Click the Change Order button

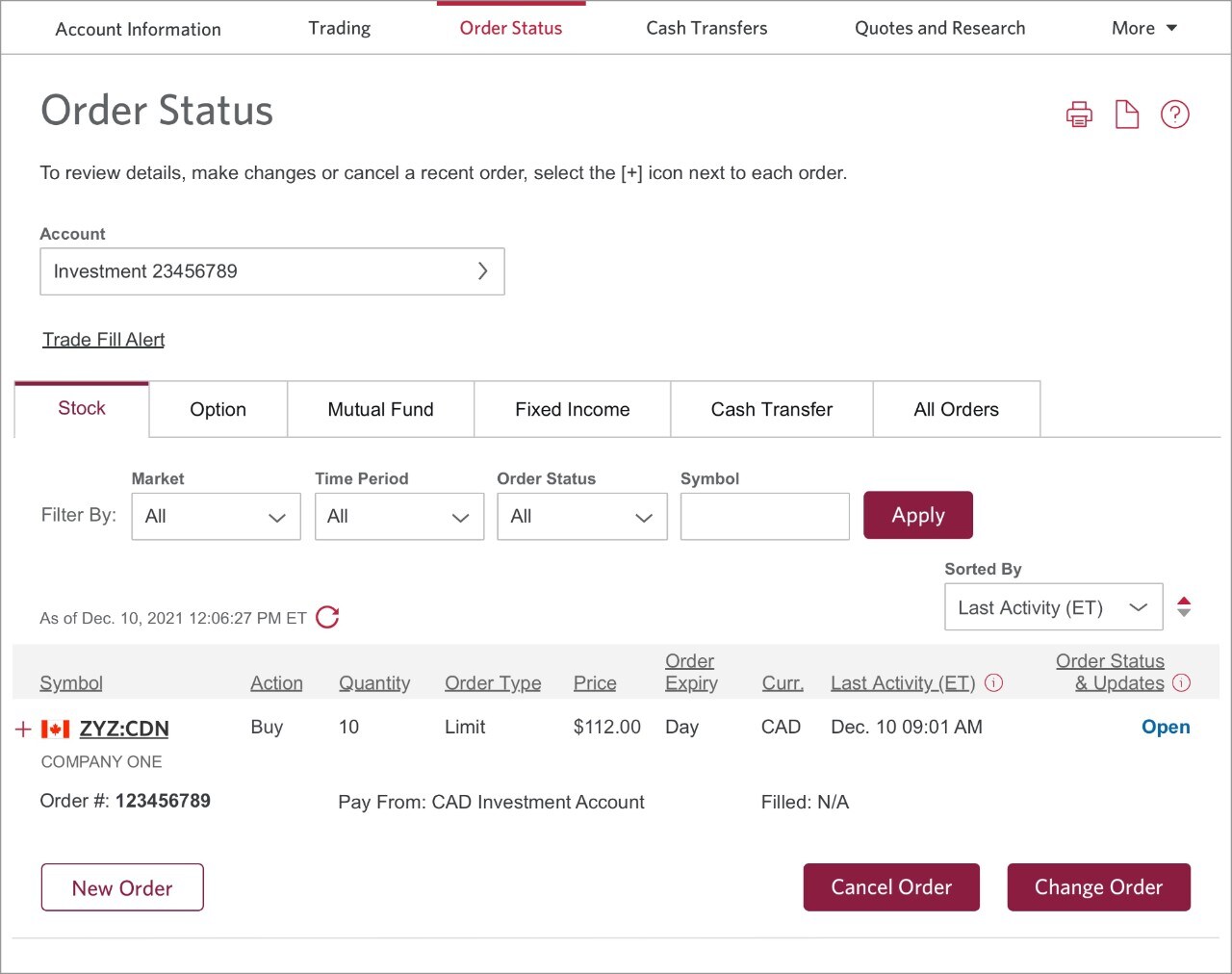pos(1098,886)
